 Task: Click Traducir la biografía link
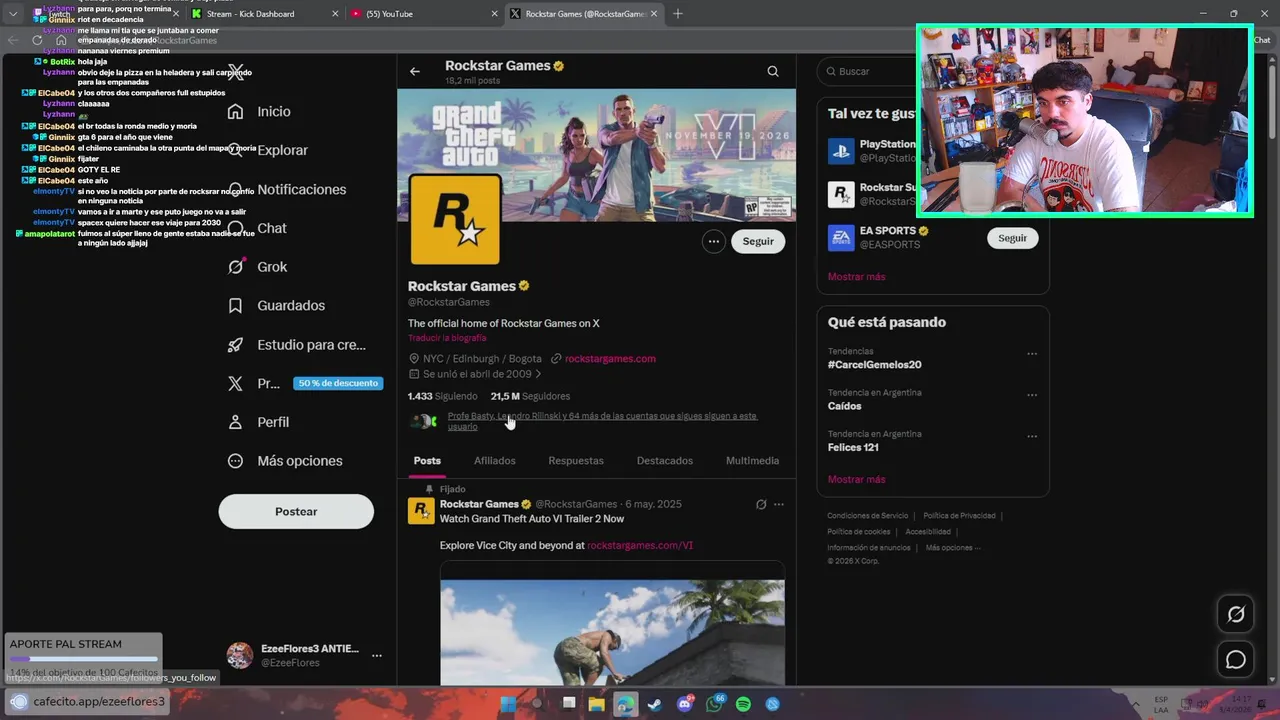[447, 338]
